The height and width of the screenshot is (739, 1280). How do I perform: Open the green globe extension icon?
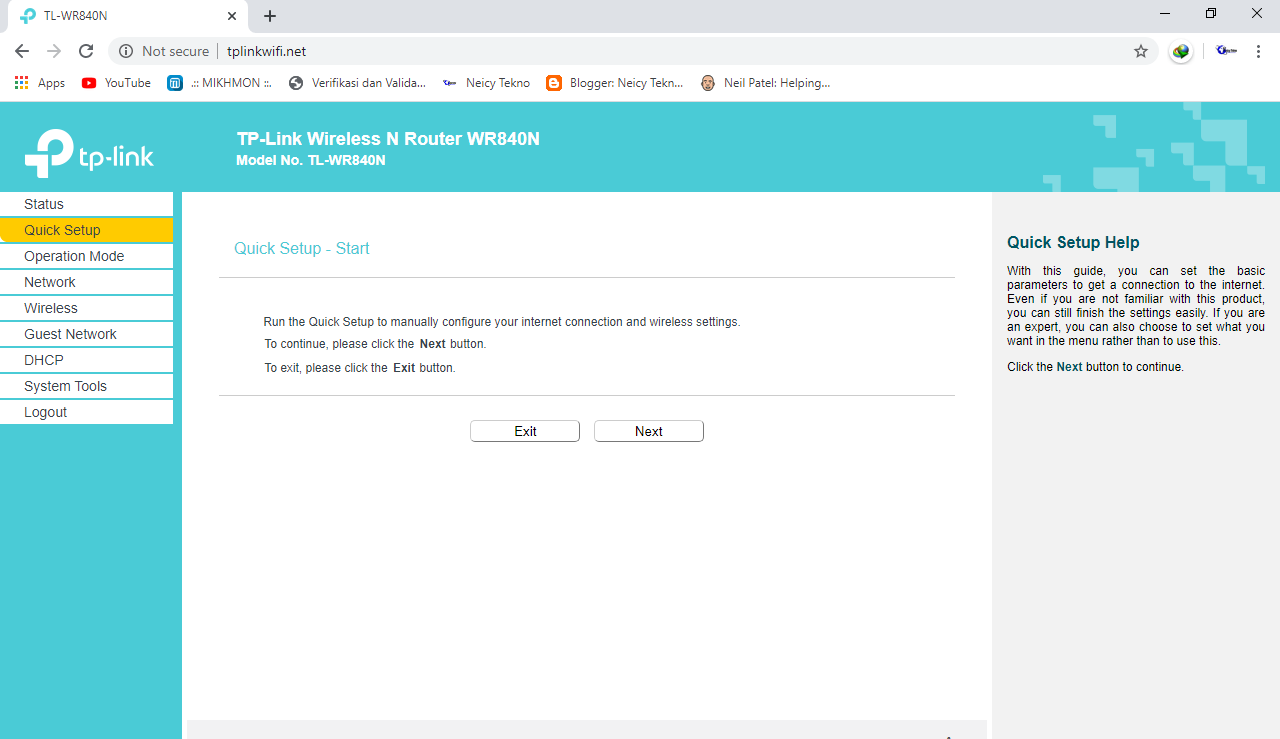(1182, 51)
